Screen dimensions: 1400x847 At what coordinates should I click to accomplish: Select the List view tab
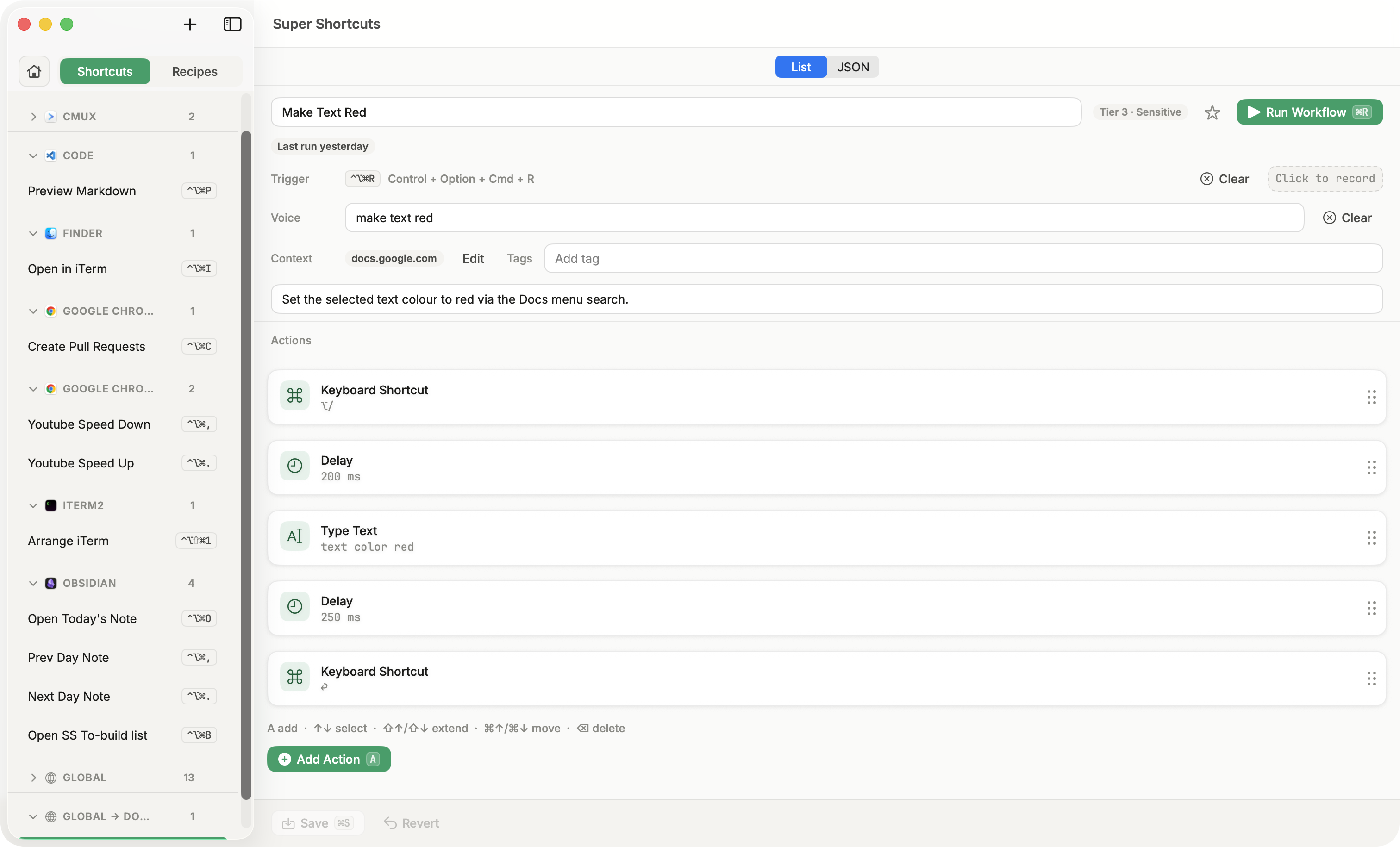800,67
